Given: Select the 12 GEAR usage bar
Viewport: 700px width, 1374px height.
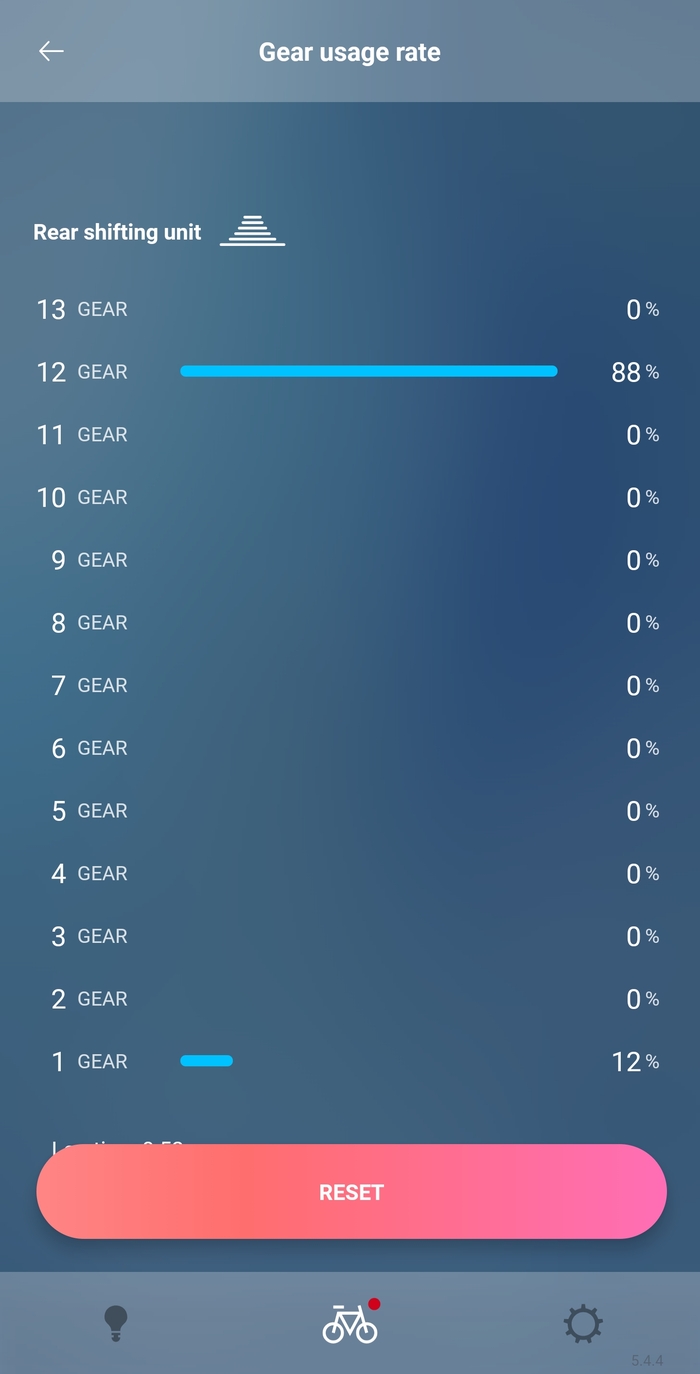Looking at the screenshot, I should pos(369,371).
